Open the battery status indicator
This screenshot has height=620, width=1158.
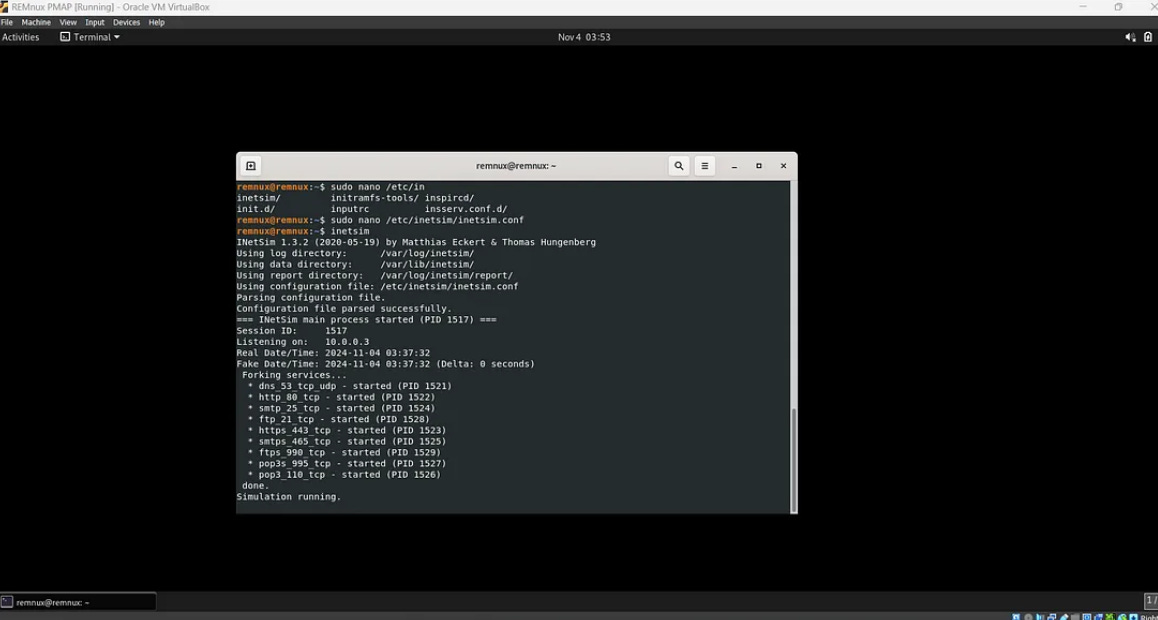1148,37
